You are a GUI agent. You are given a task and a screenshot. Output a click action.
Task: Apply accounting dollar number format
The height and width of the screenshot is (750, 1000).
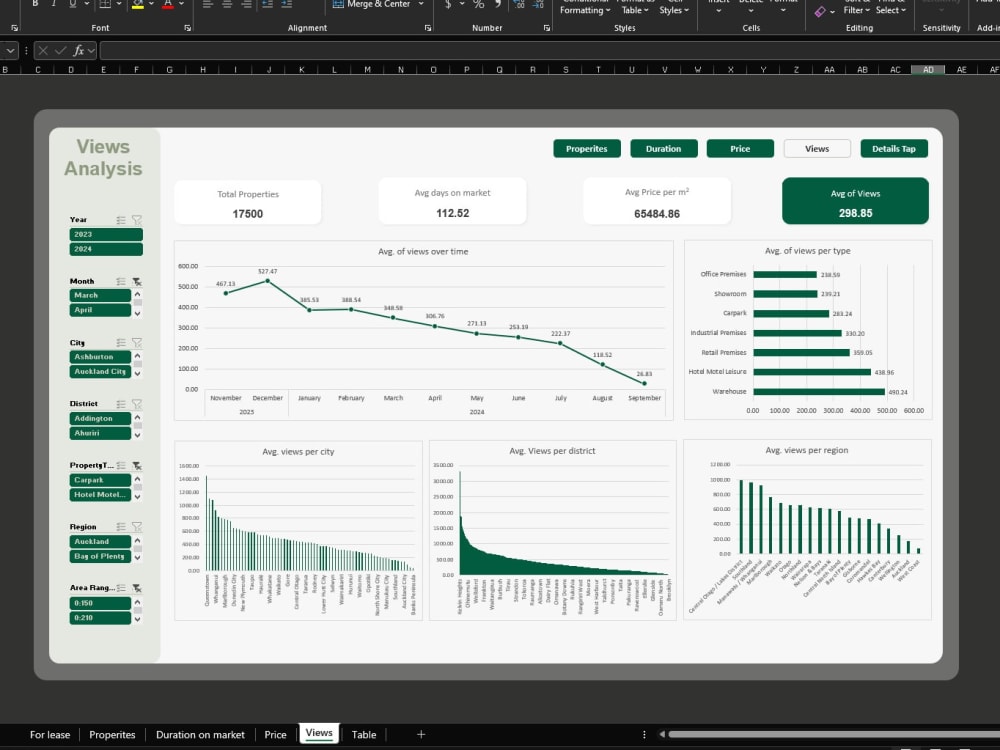pyautogui.click(x=448, y=4)
